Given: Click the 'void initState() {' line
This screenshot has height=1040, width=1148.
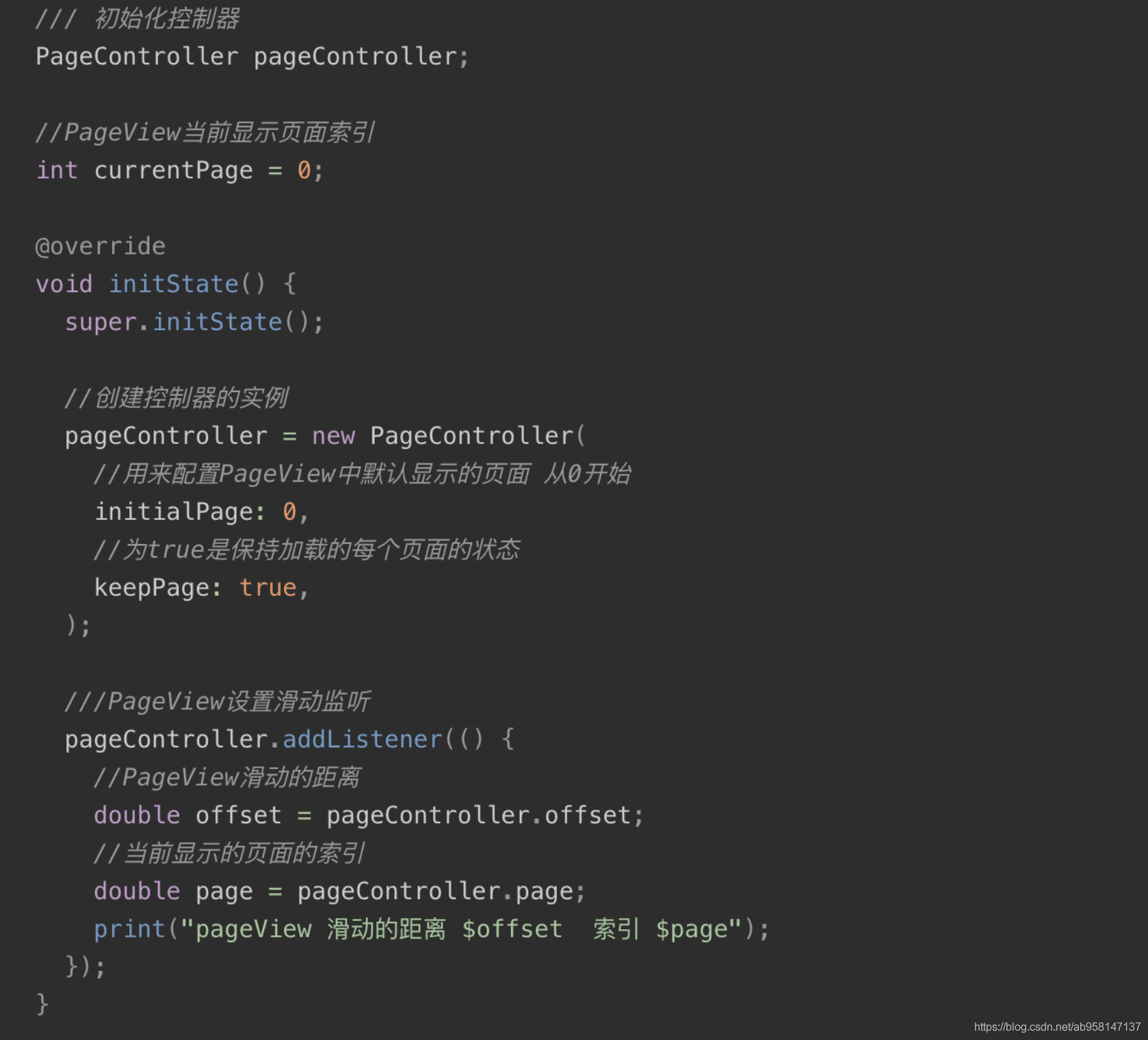Looking at the screenshot, I should (x=166, y=284).
